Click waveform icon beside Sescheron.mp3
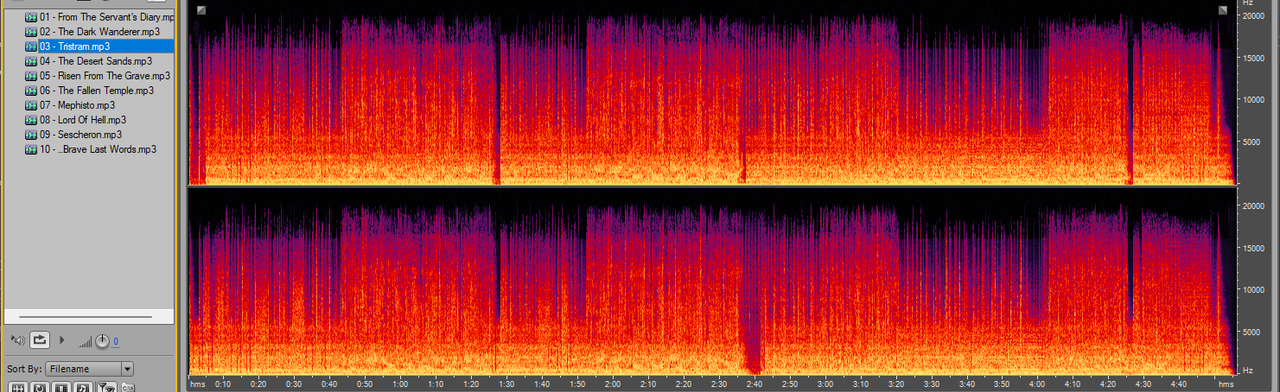Image resolution: width=1280 pixels, height=392 pixels. (x=31, y=134)
